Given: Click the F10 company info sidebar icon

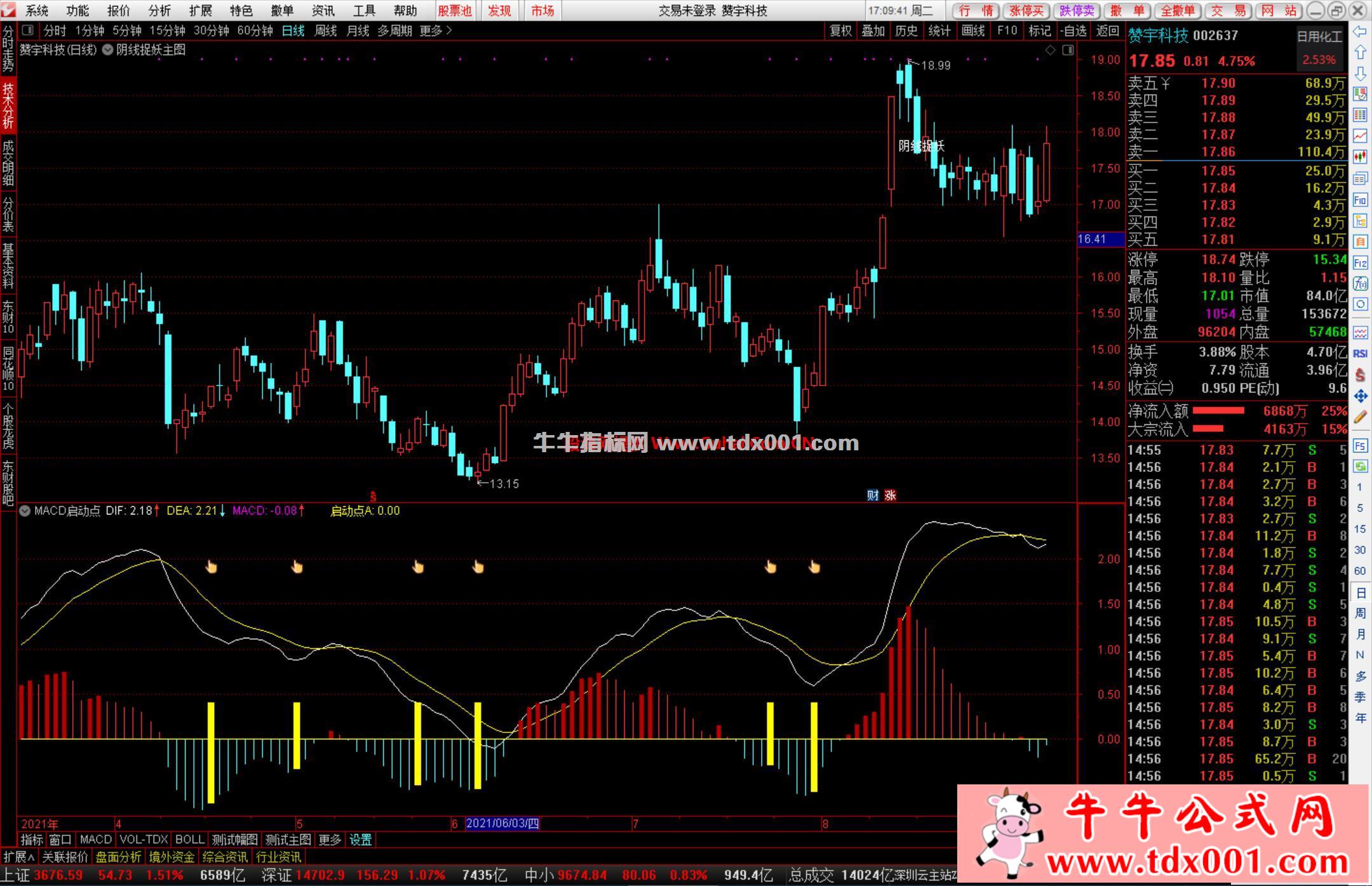Looking at the screenshot, I should tap(1360, 200).
